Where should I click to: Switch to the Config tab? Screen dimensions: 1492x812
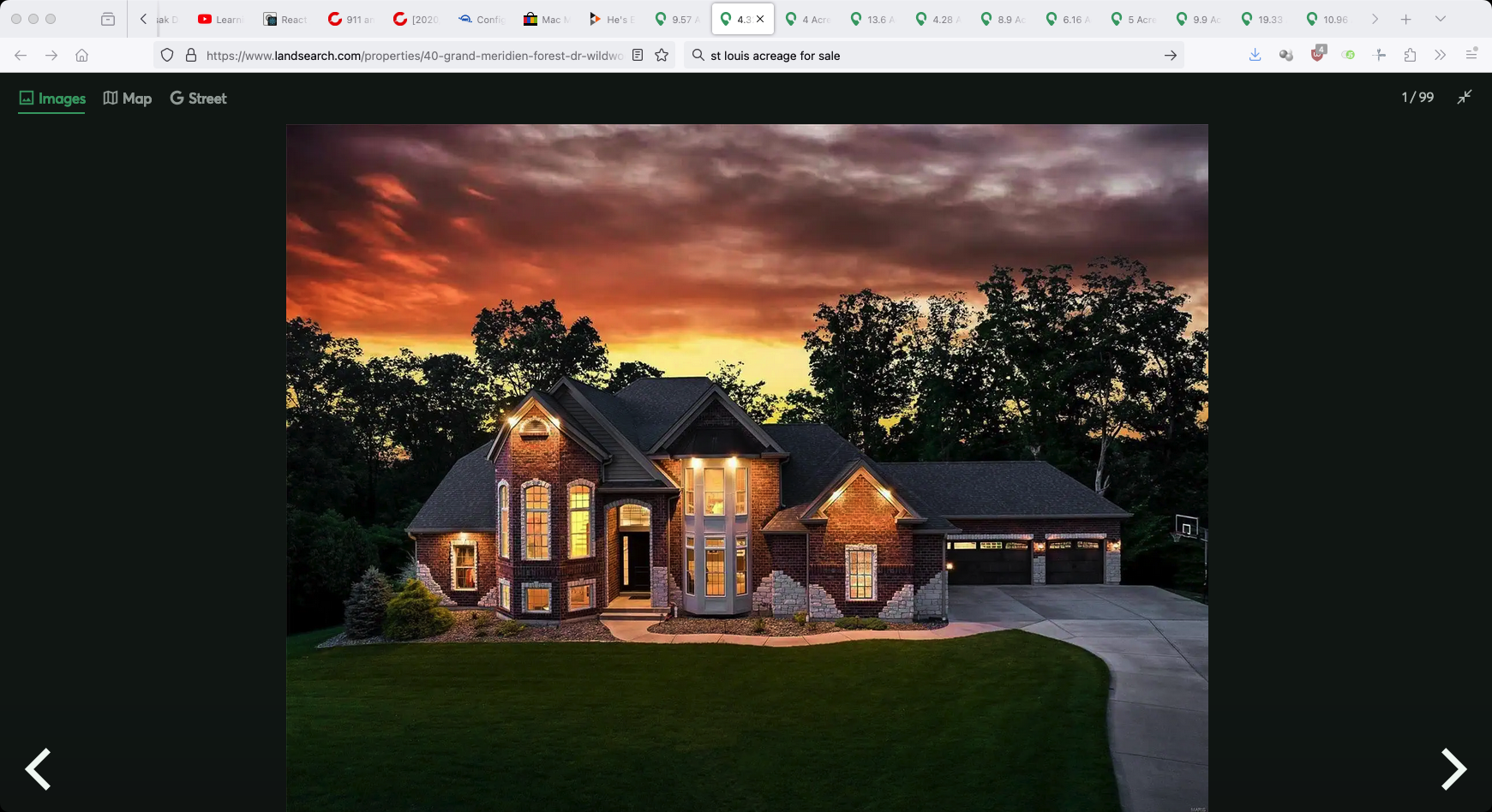pos(481,19)
